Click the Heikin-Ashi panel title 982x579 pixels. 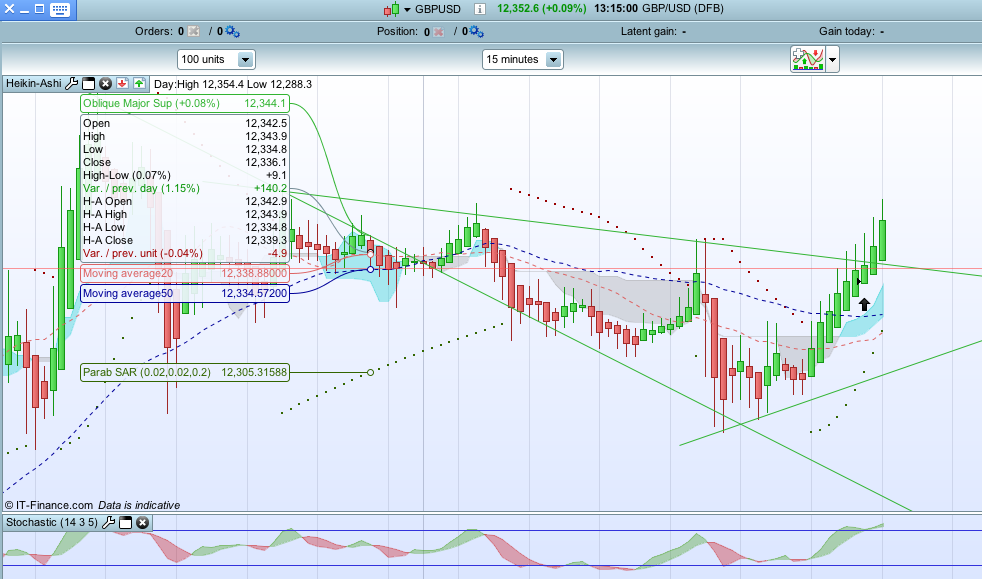(34, 83)
